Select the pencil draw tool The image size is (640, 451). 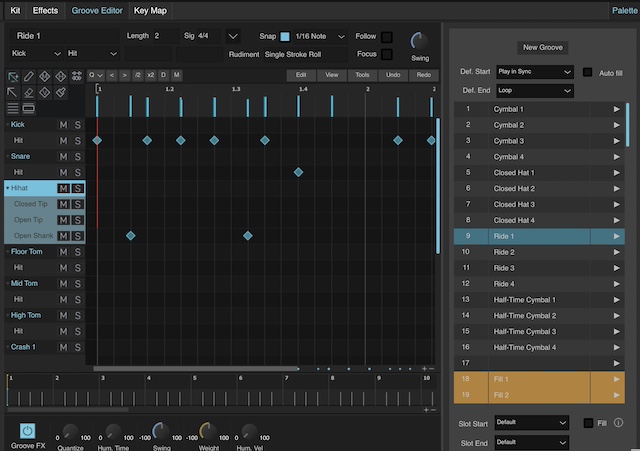[x=30, y=77]
